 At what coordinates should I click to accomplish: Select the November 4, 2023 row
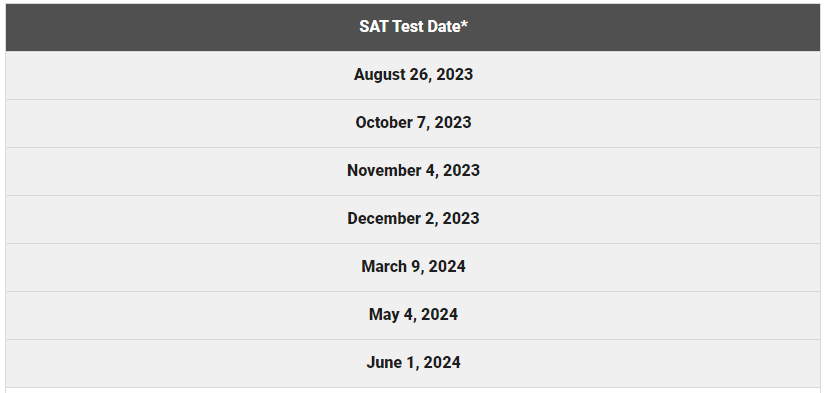[x=413, y=171]
